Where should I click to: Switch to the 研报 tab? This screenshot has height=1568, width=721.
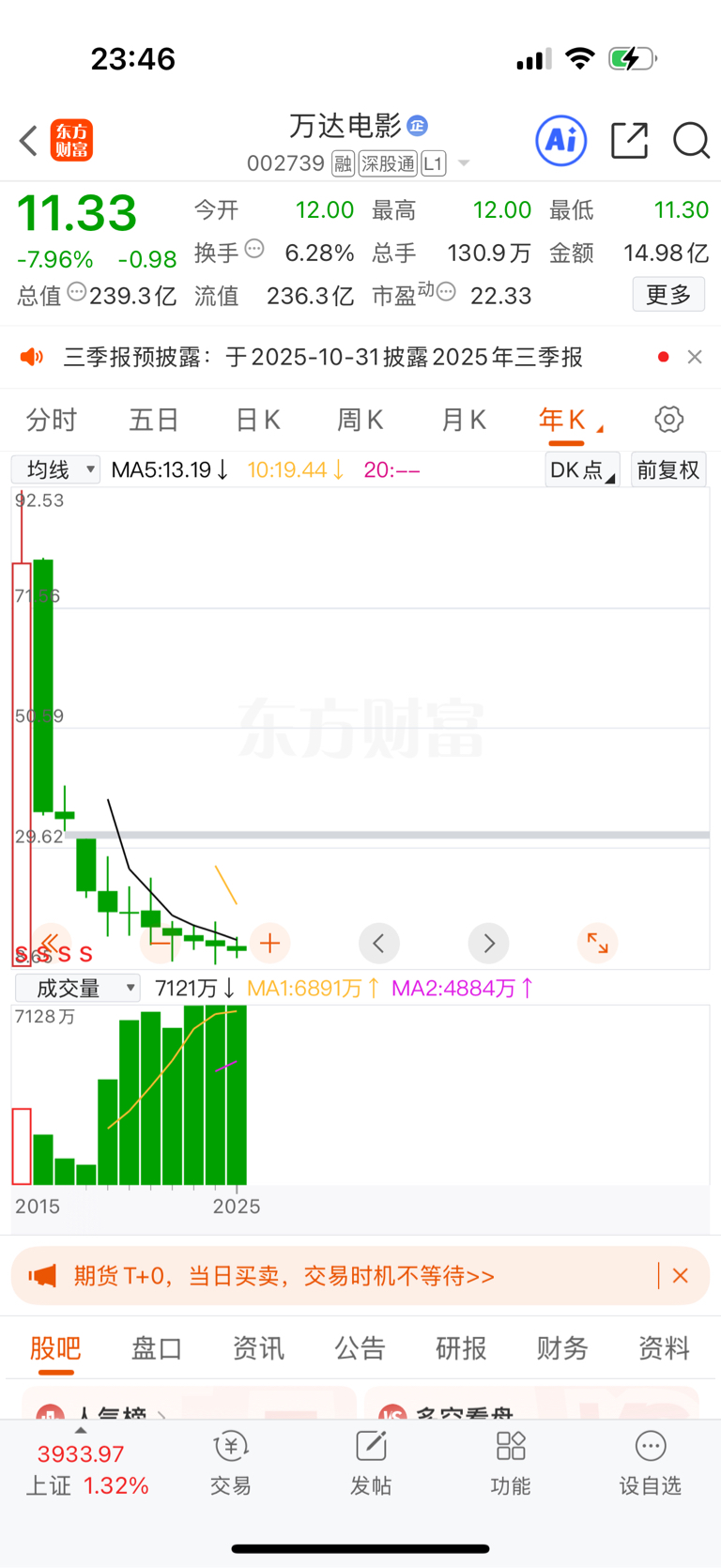coord(461,1348)
